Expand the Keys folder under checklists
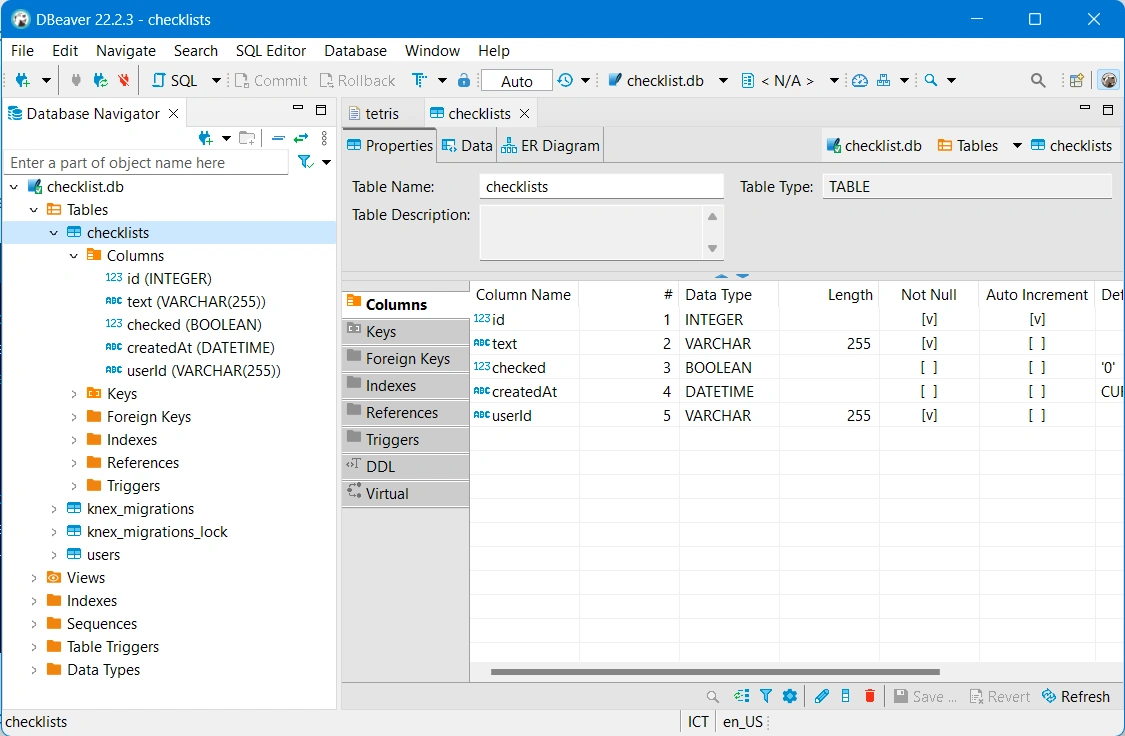Screen dimensions: 1125x736 [74, 394]
